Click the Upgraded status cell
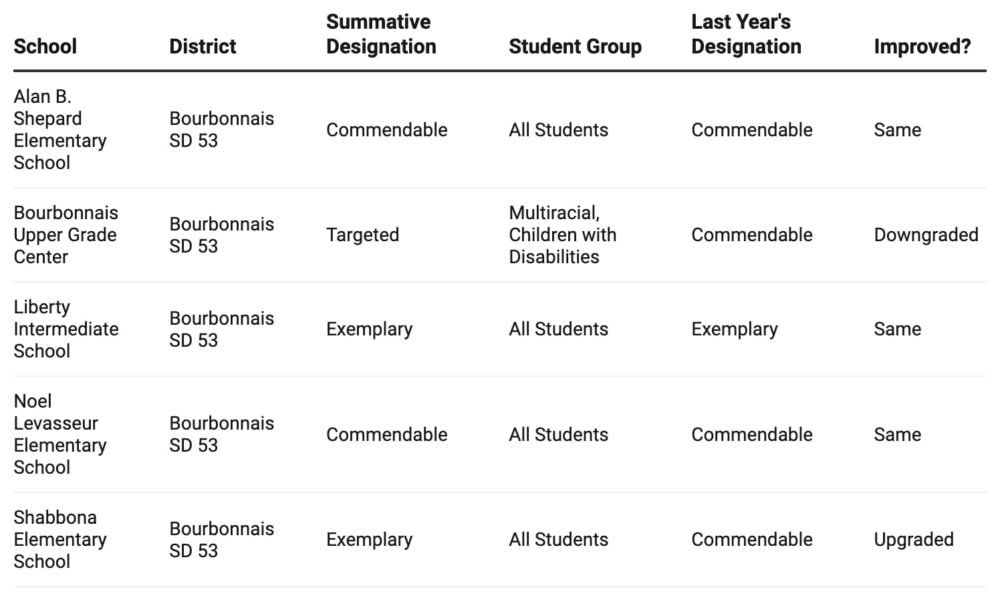The height and width of the screenshot is (600, 1000). coord(914,540)
